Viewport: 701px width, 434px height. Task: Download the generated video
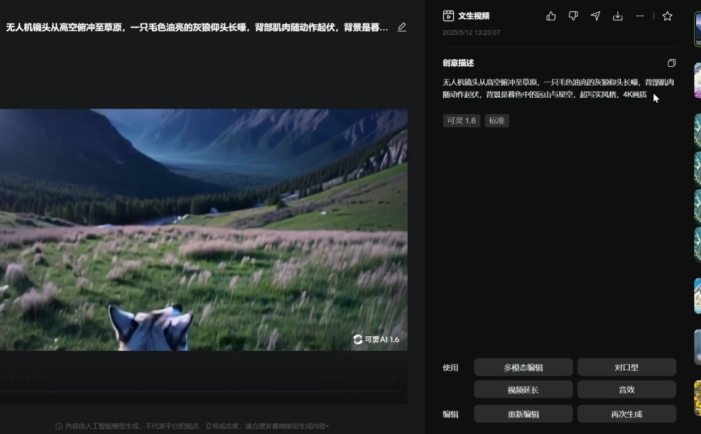tap(618, 16)
